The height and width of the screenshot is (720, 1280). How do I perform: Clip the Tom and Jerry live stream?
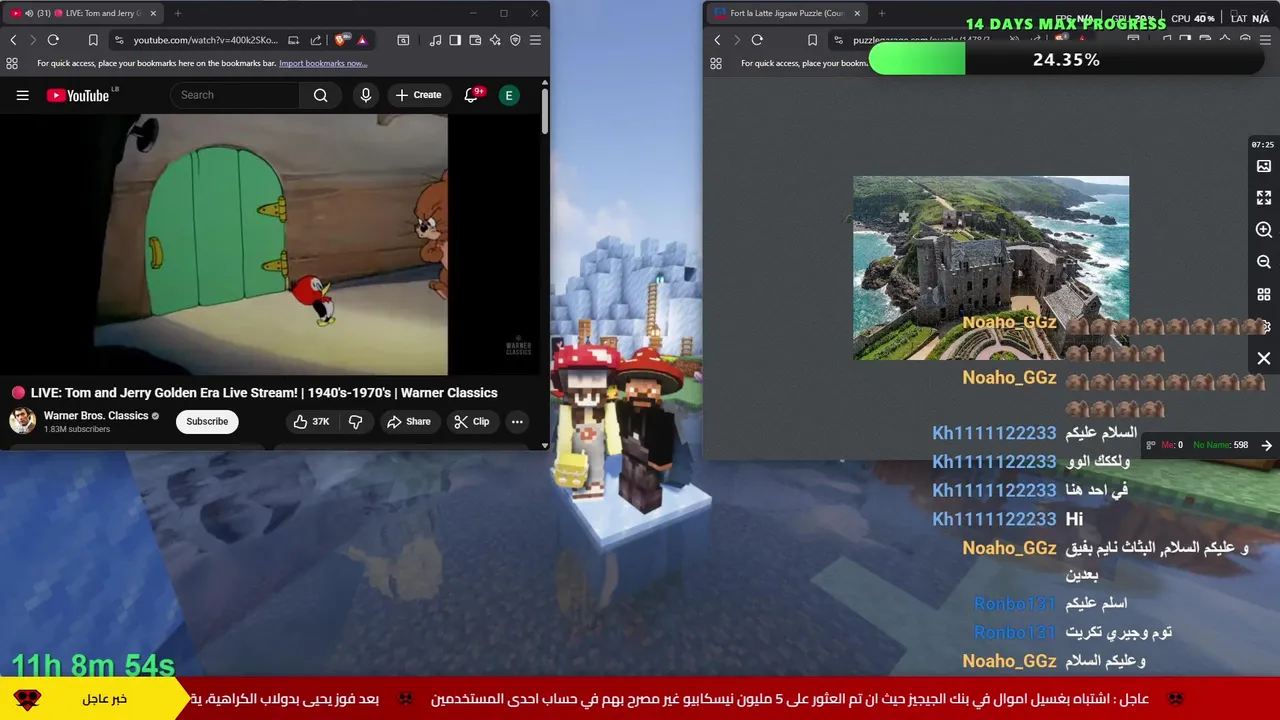(472, 421)
